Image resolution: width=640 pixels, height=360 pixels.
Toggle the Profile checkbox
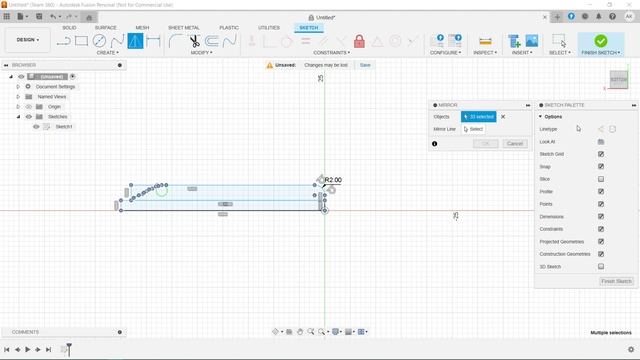[x=600, y=191]
